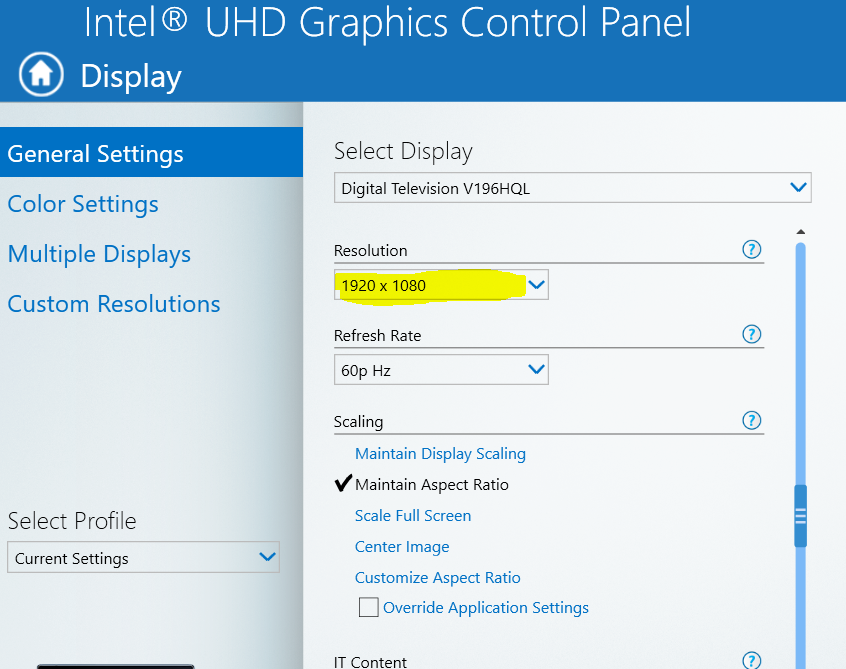Click the Center Image scaling link

(x=402, y=547)
